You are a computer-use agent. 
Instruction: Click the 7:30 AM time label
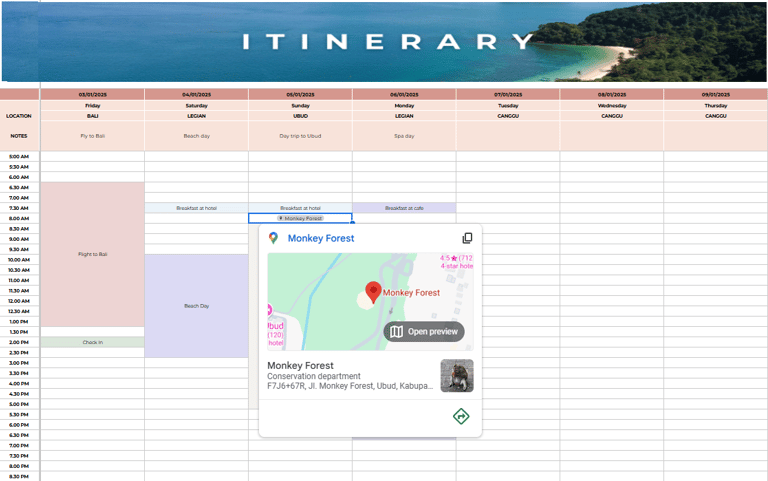click(19, 208)
